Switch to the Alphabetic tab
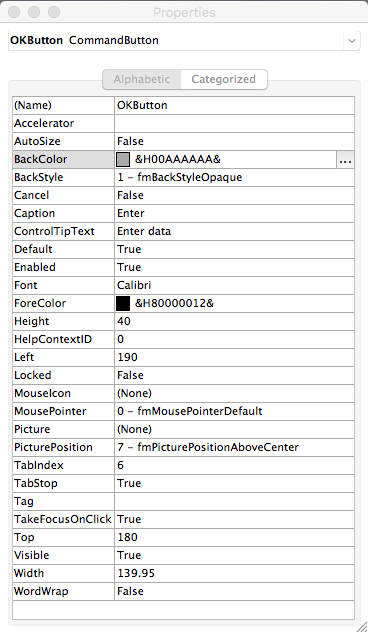The height and width of the screenshot is (633, 368). coord(142,79)
